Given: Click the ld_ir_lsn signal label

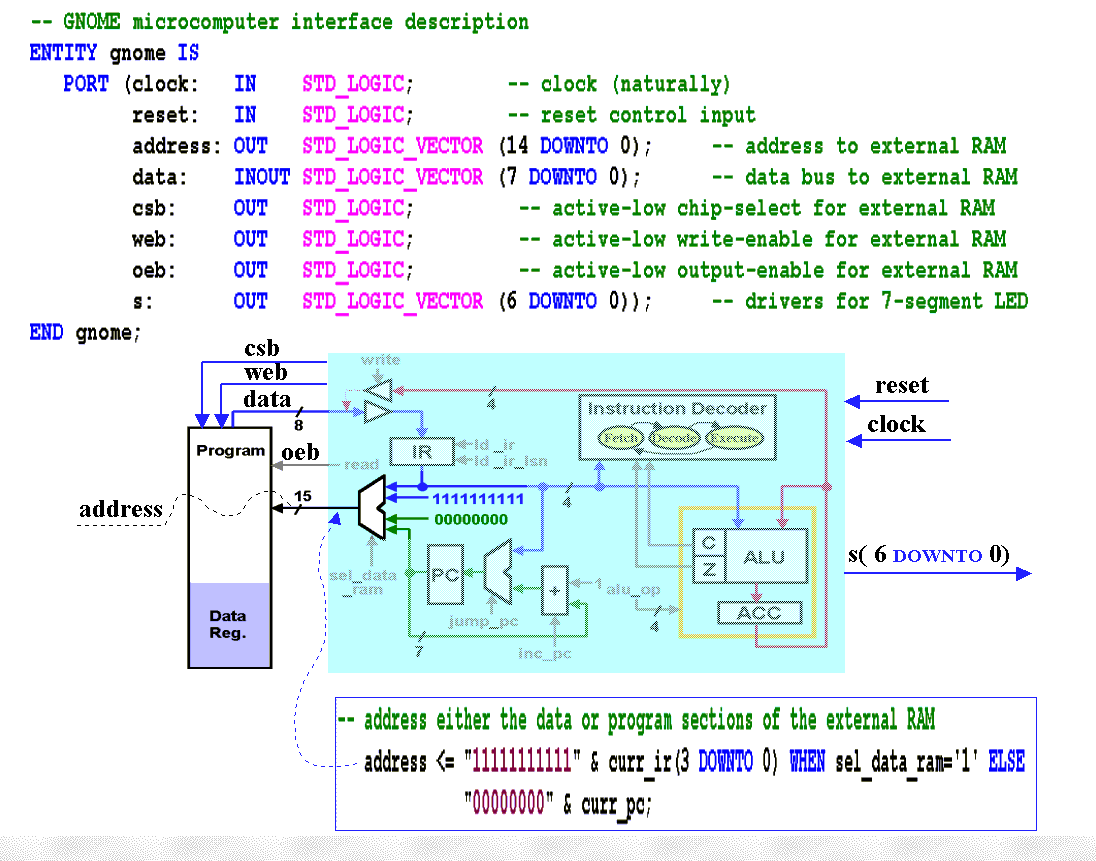Looking at the screenshot, I should click(510, 461).
